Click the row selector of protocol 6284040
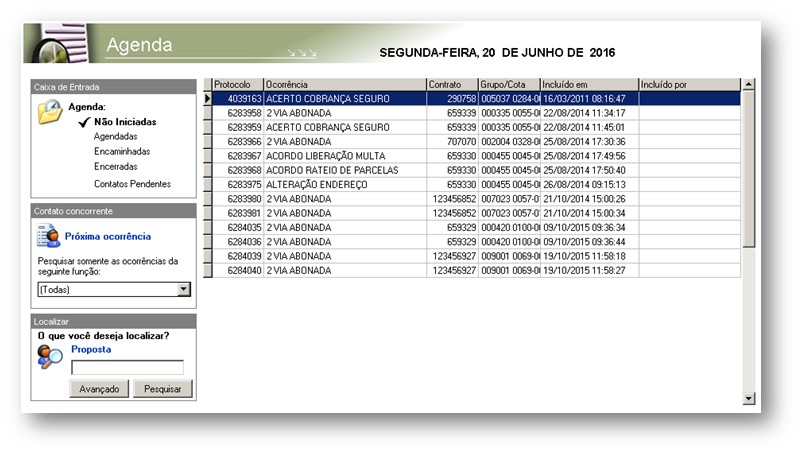803x455 pixels. [207, 271]
